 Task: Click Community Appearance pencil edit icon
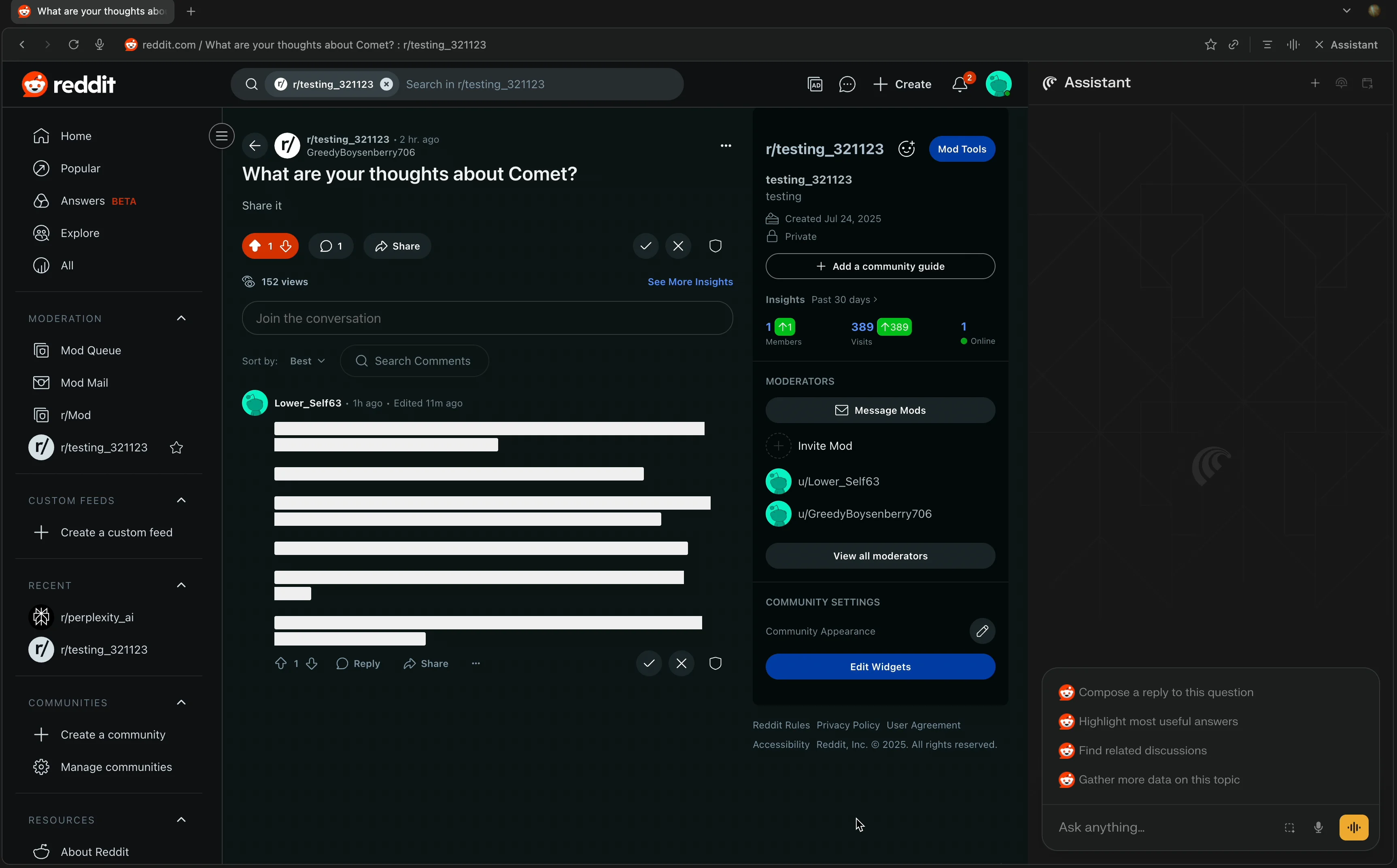tap(982, 631)
